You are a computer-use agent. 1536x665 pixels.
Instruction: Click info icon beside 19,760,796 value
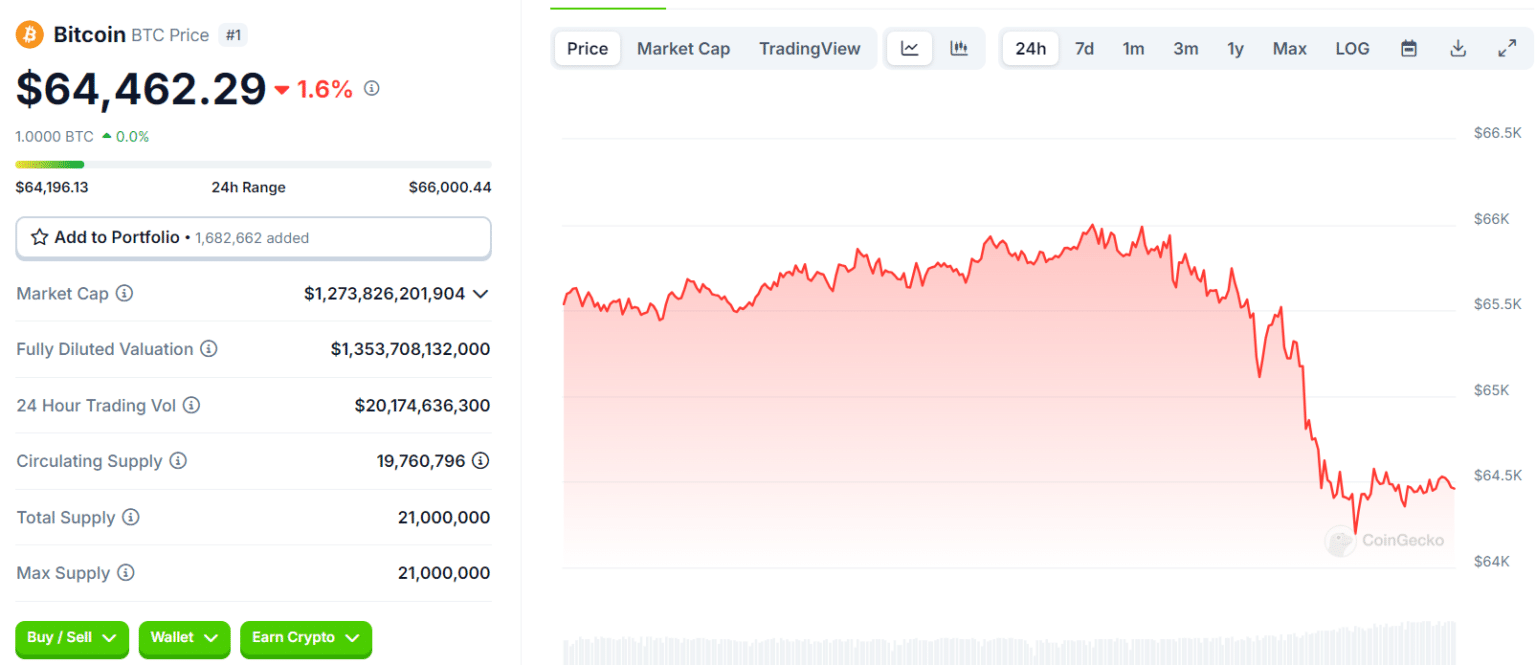(x=481, y=461)
